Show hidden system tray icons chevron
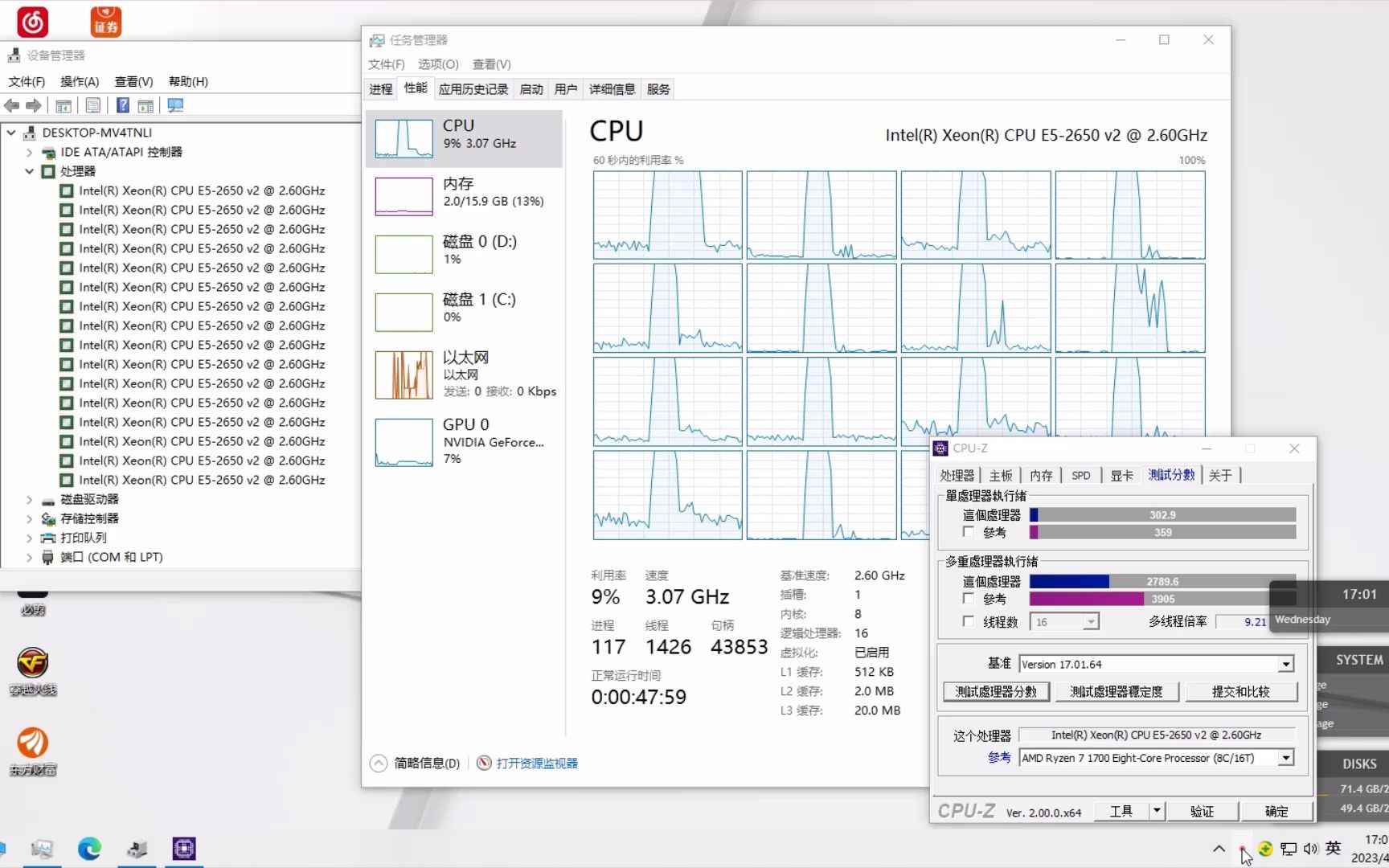The image size is (1389, 868). pyautogui.click(x=1219, y=849)
